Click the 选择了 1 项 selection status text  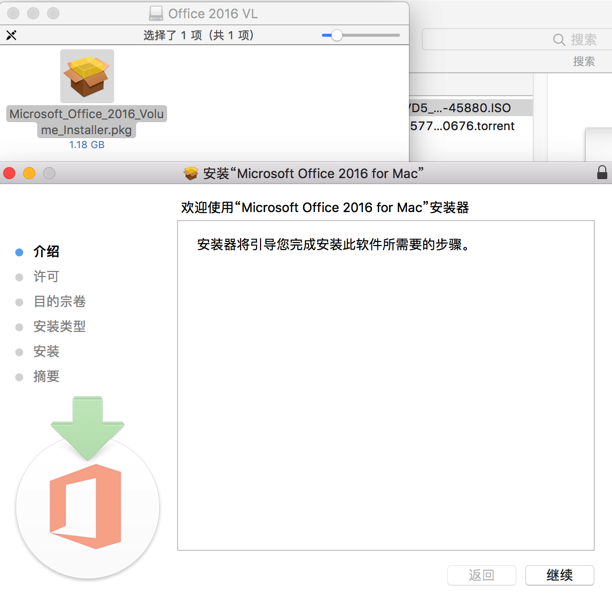198,35
